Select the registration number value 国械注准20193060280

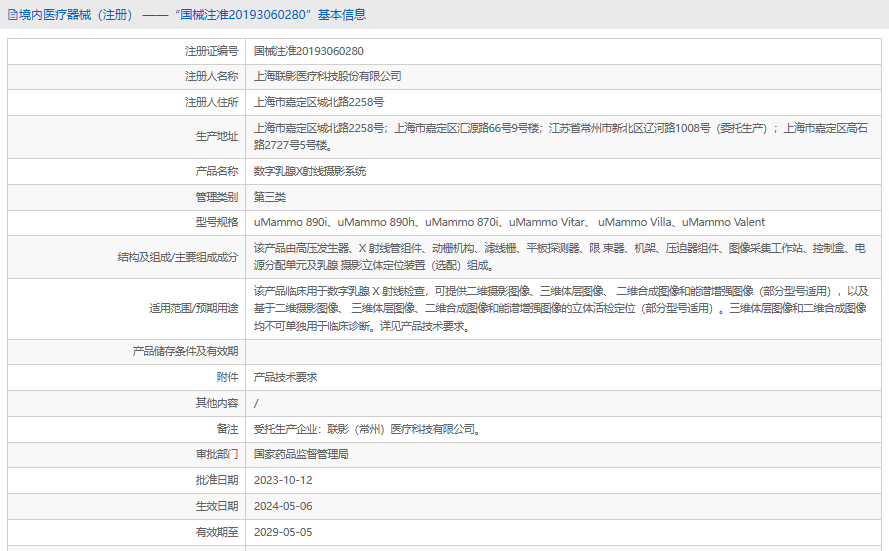click(x=308, y=51)
